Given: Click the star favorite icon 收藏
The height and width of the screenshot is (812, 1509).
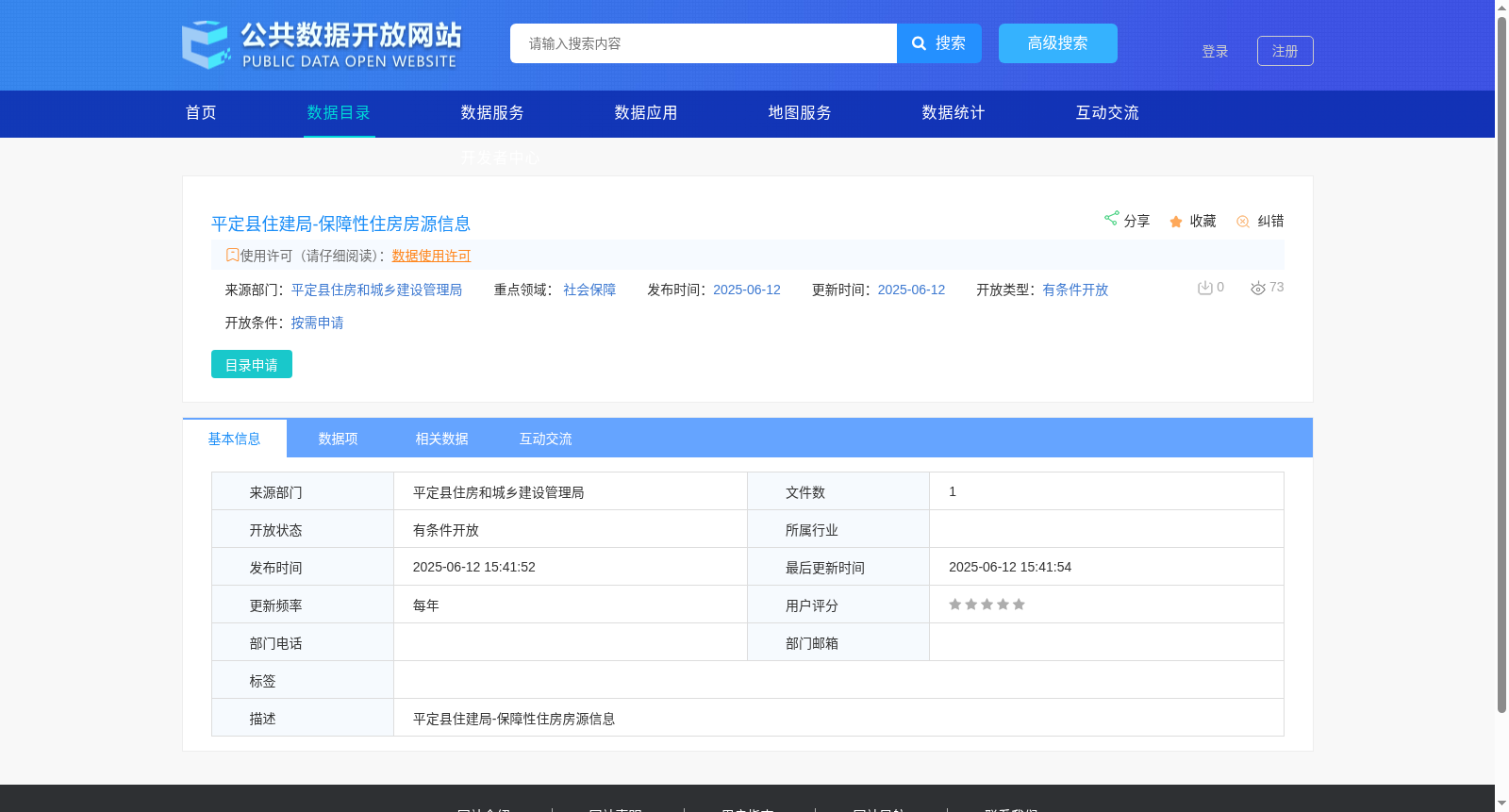Looking at the screenshot, I should point(1176,222).
